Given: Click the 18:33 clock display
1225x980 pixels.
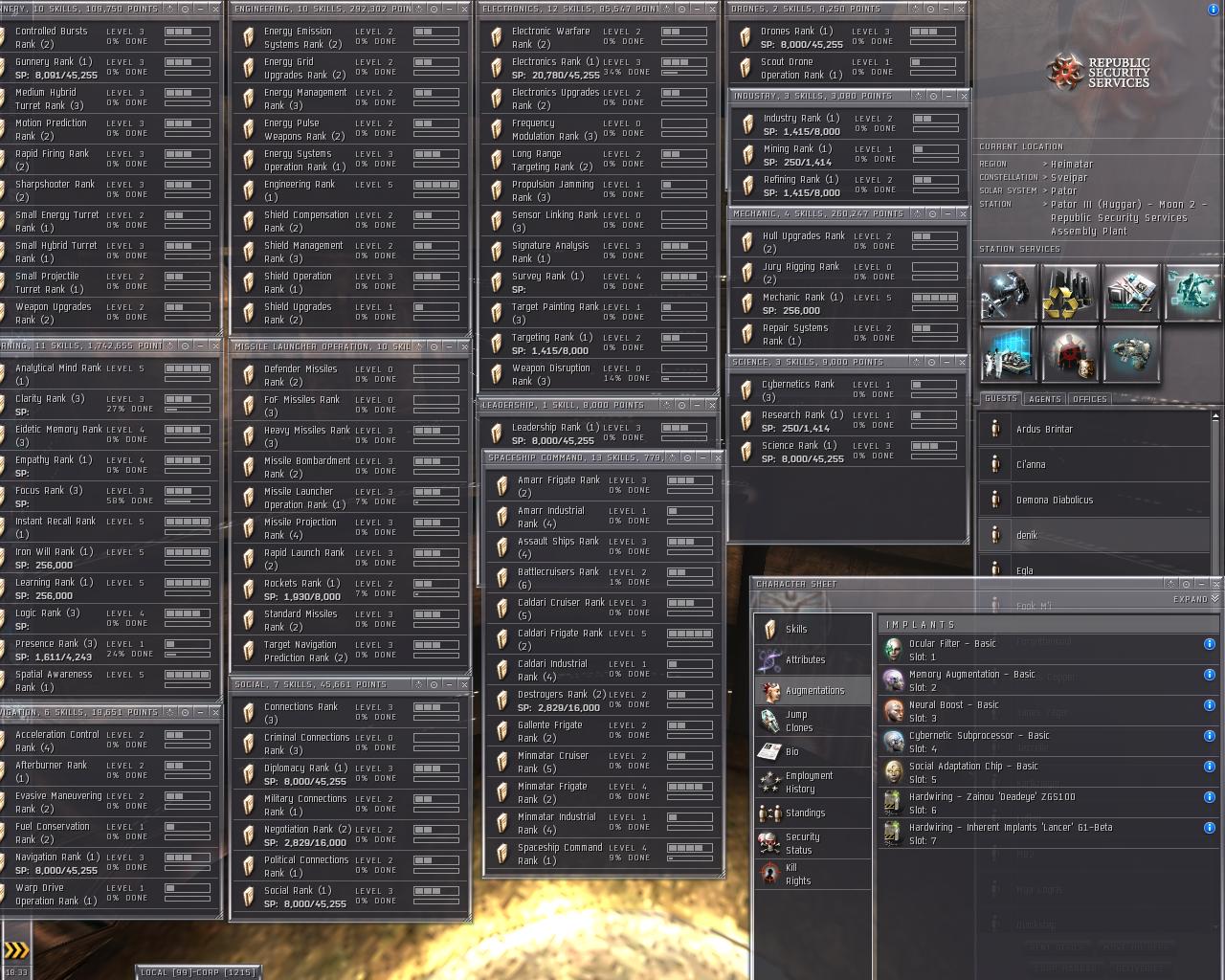Looking at the screenshot, I should click(16, 972).
